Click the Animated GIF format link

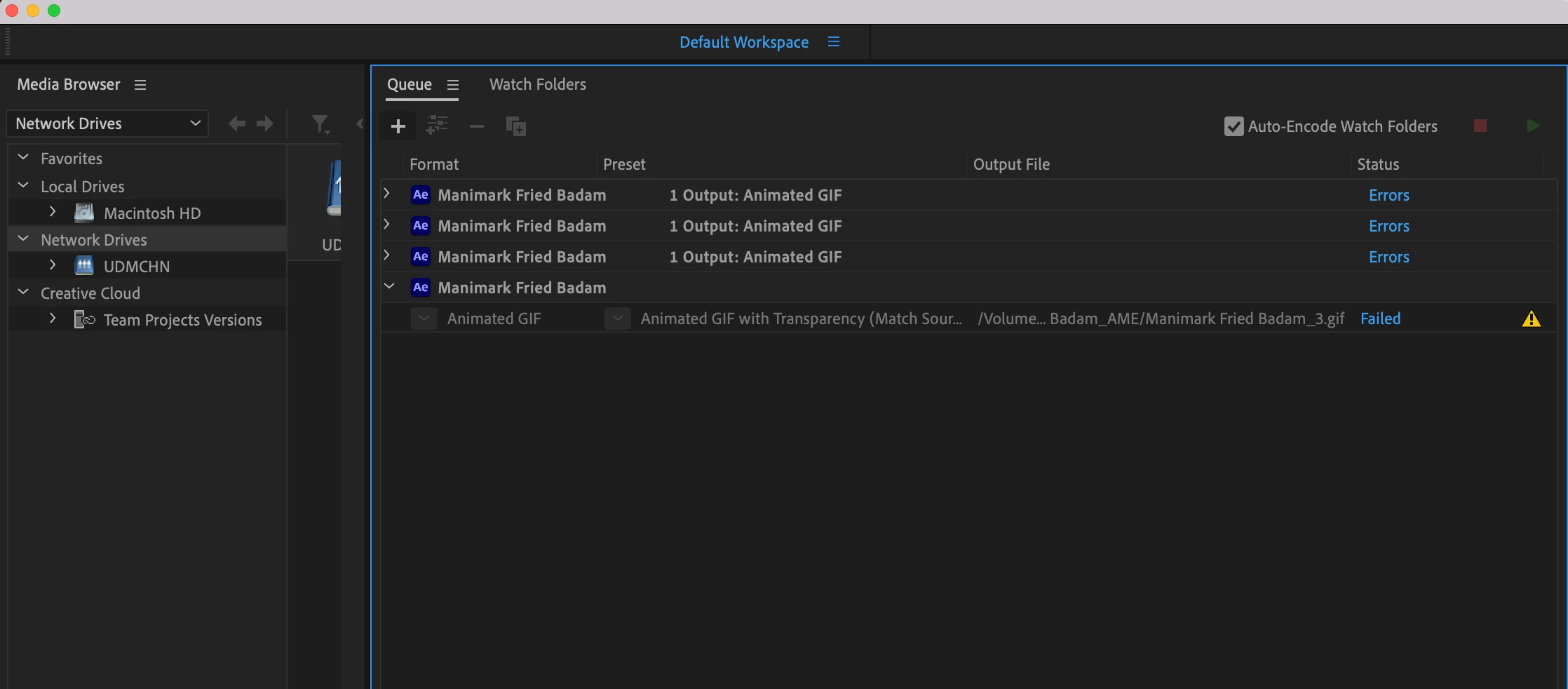pyautogui.click(x=494, y=319)
